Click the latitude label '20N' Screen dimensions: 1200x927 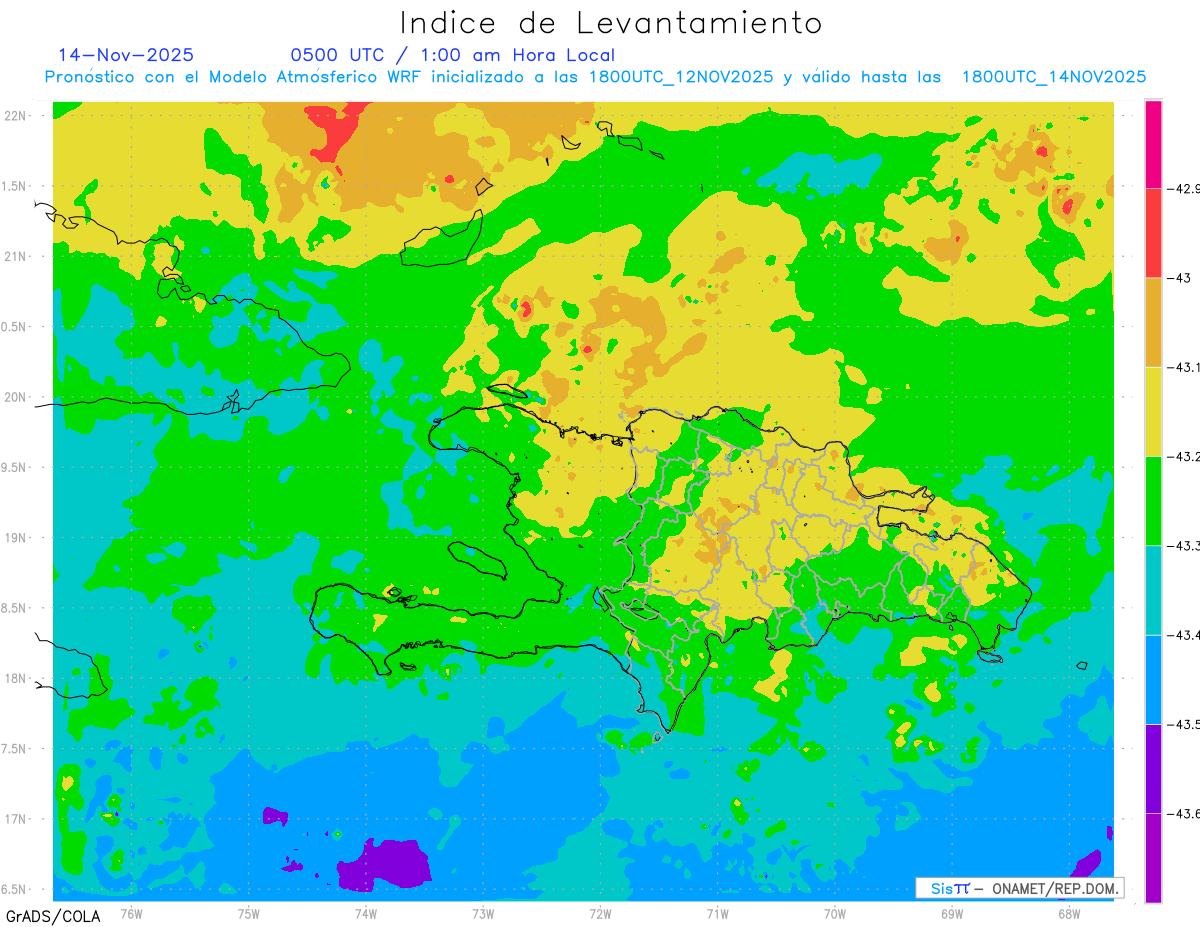[x=16, y=397]
